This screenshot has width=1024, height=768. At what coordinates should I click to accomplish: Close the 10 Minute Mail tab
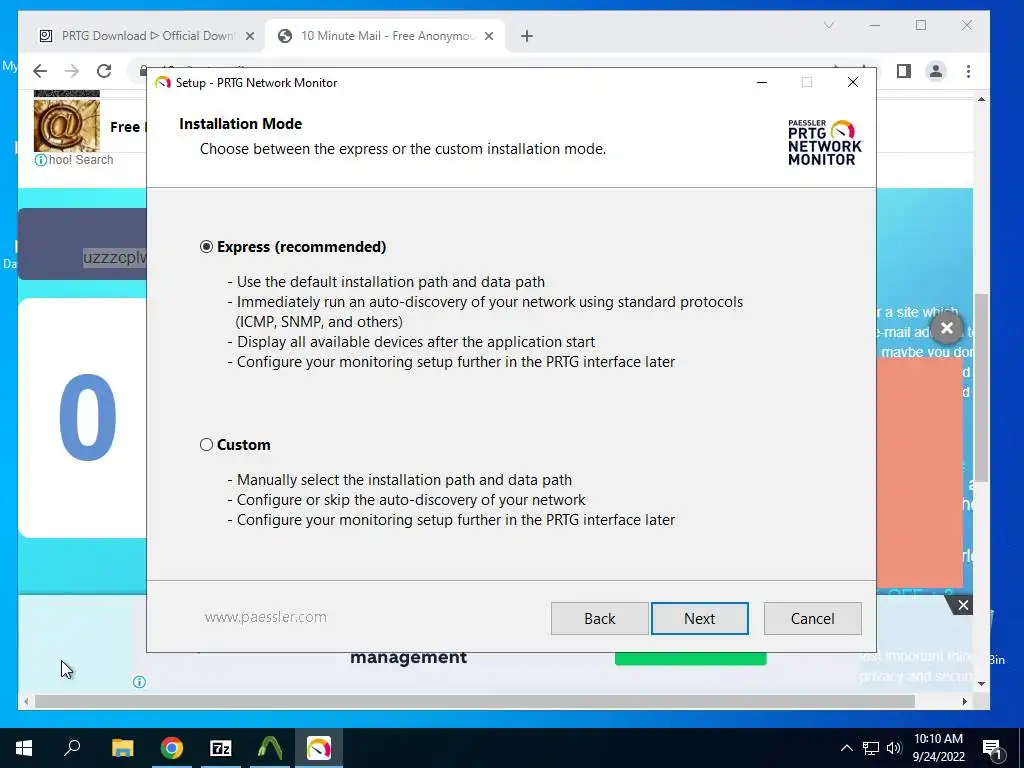[488, 36]
